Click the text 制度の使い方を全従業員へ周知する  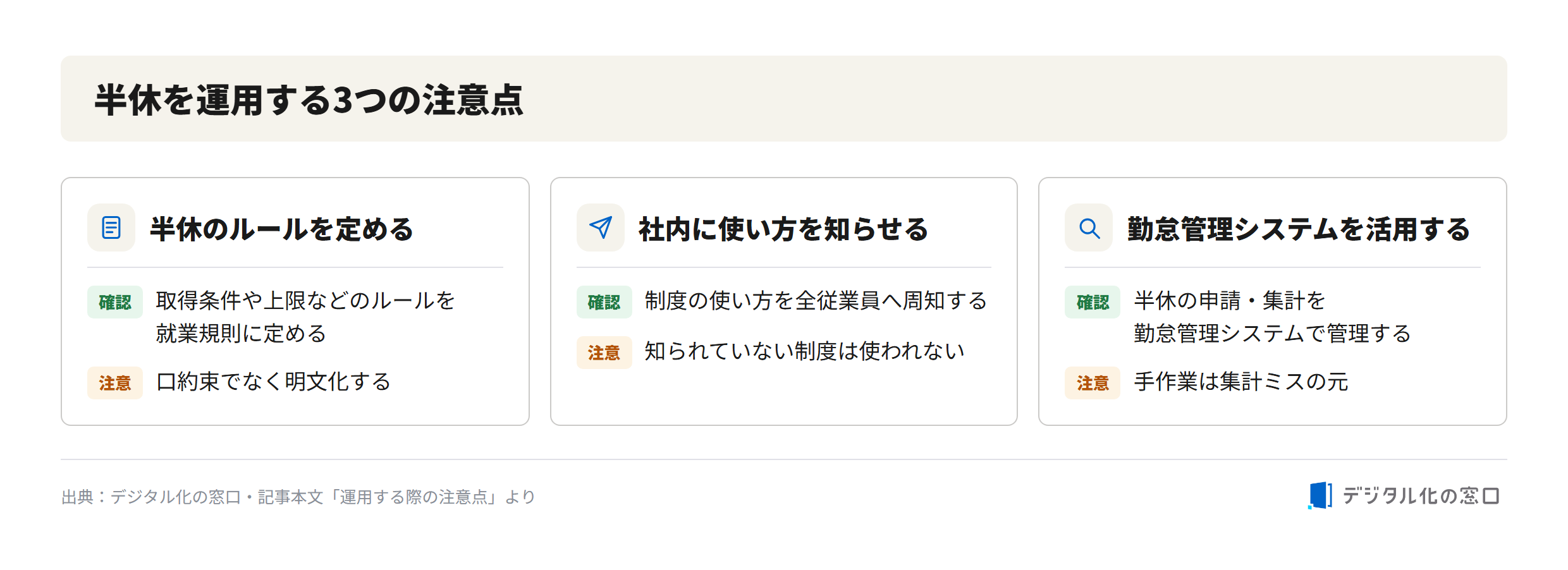(816, 301)
